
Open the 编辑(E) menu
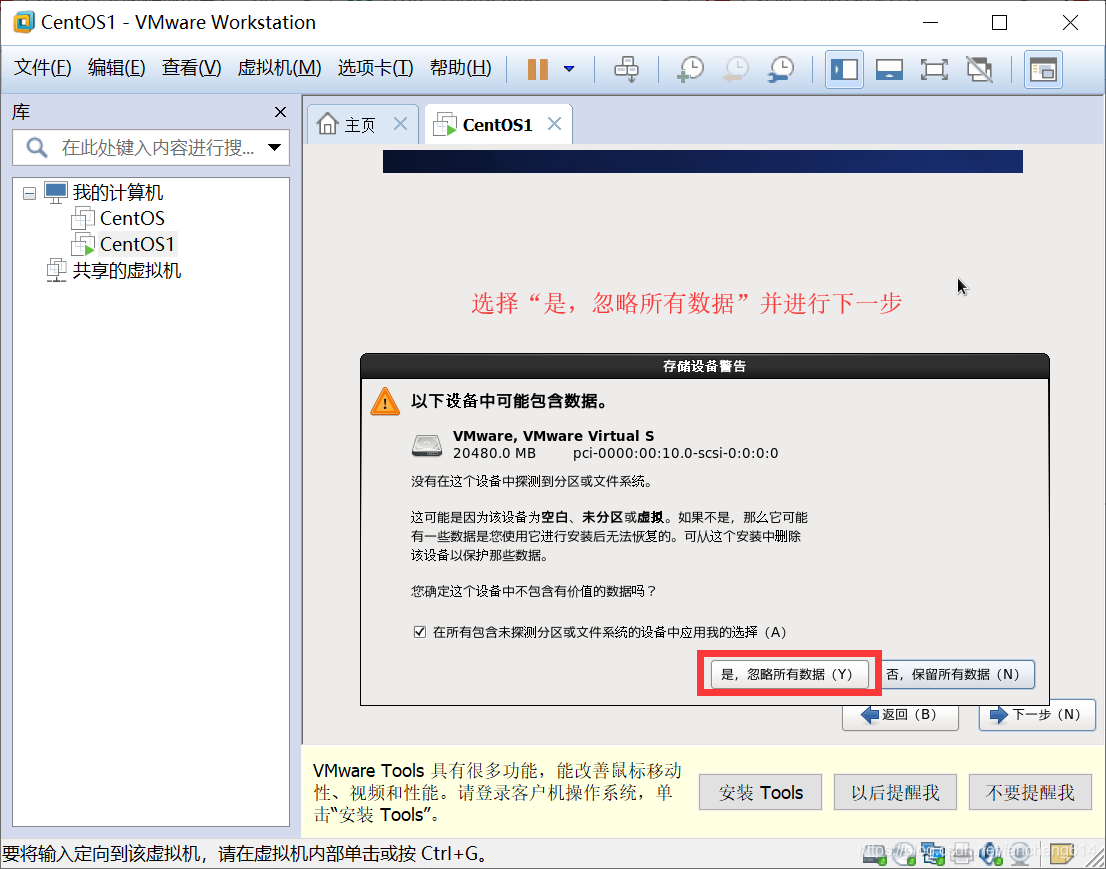tap(116, 68)
